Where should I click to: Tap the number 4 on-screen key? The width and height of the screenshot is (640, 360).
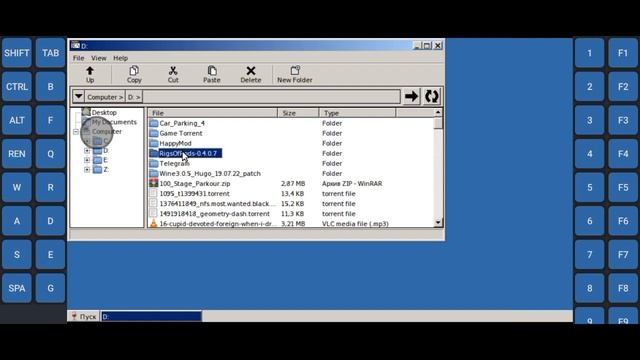589,153
